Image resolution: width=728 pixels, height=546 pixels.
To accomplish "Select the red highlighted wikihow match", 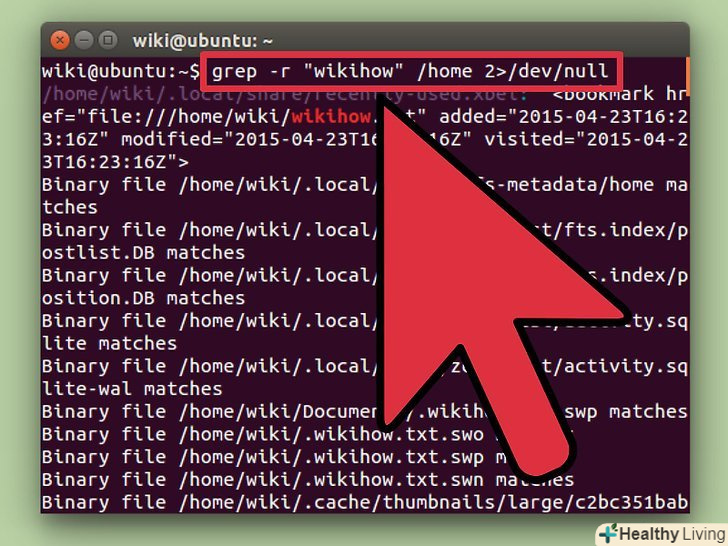I will (331, 117).
